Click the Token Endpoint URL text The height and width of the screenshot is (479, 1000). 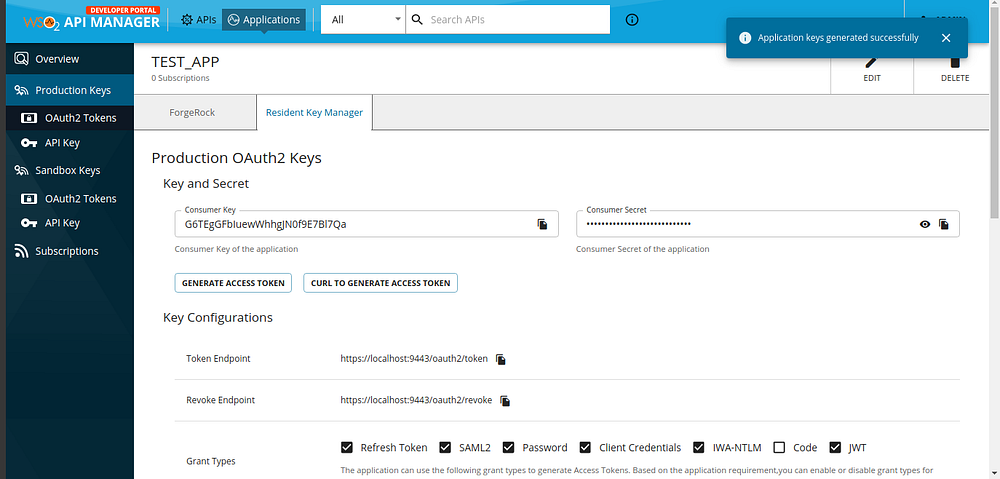414,358
